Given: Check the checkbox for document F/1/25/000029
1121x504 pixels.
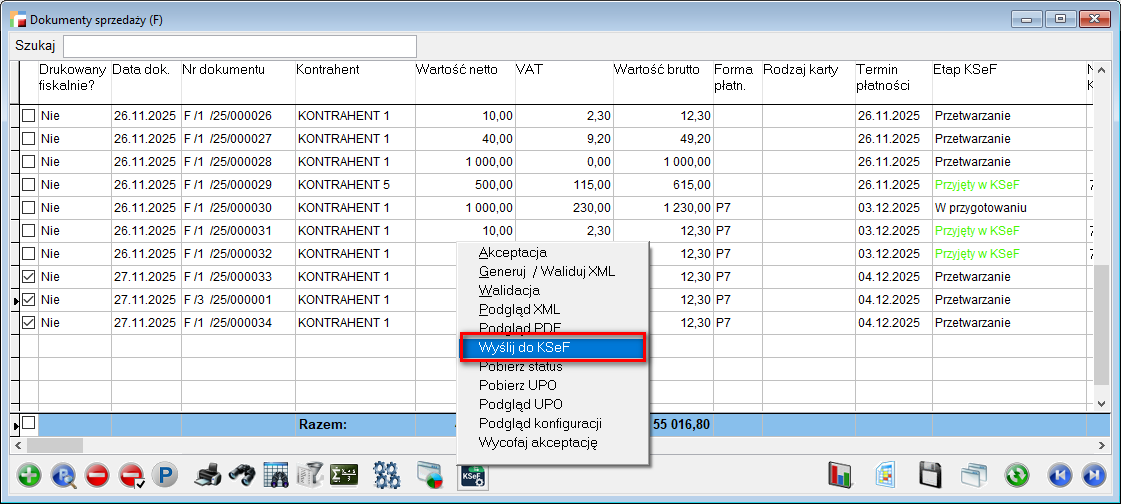Looking at the screenshot, I should click(x=29, y=185).
